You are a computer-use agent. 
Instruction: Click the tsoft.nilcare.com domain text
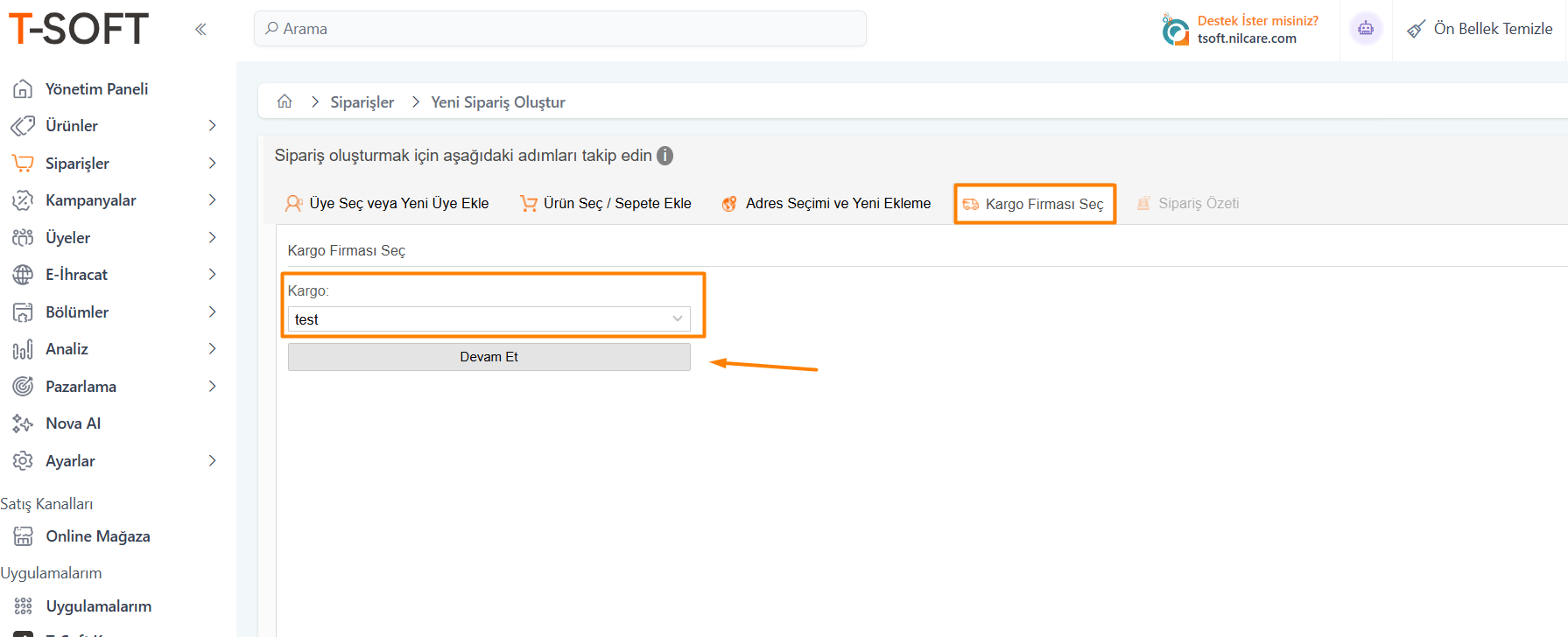tap(1247, 38)
